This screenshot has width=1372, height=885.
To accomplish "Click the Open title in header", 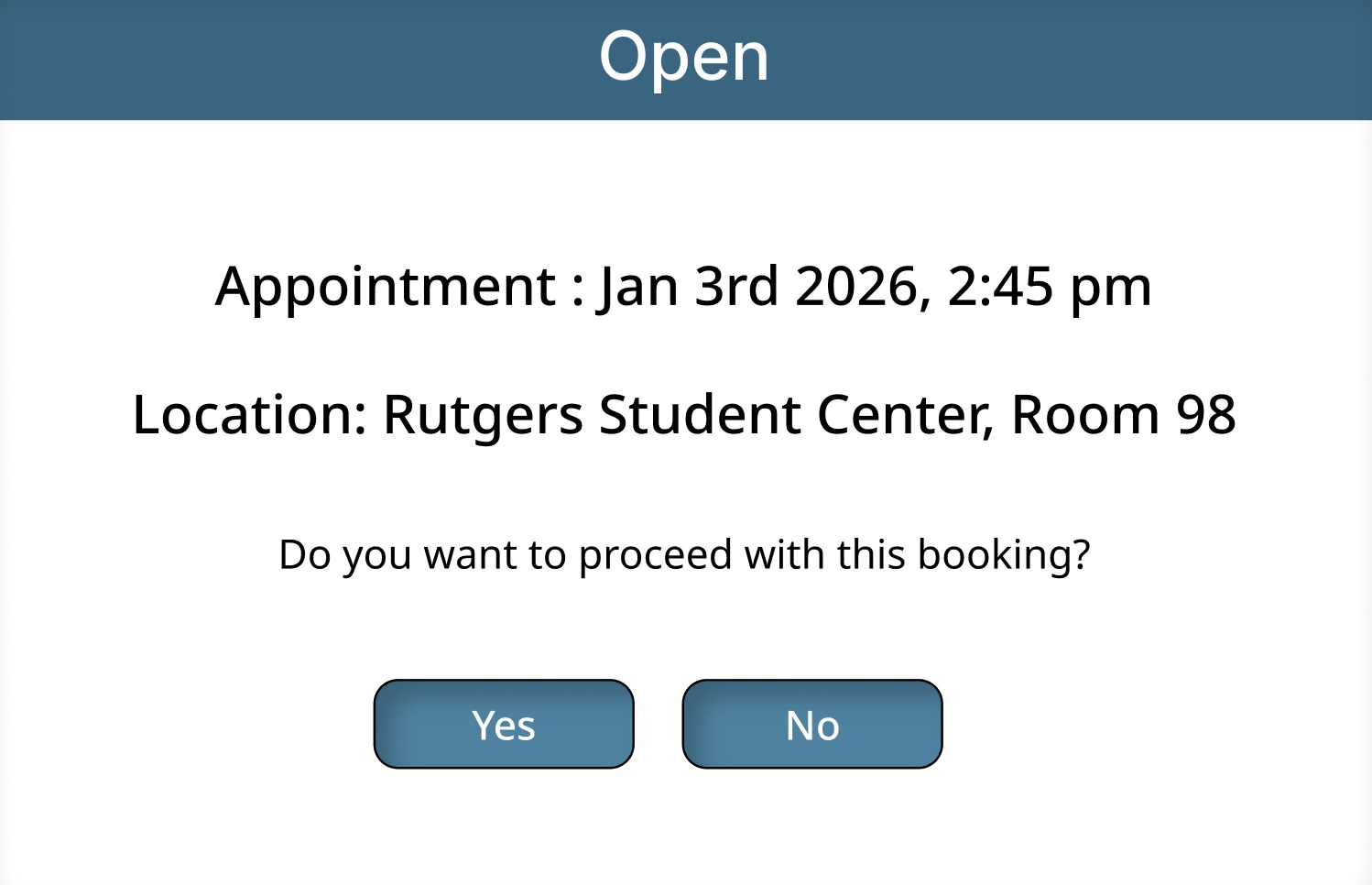I will [x=684, y=57].
